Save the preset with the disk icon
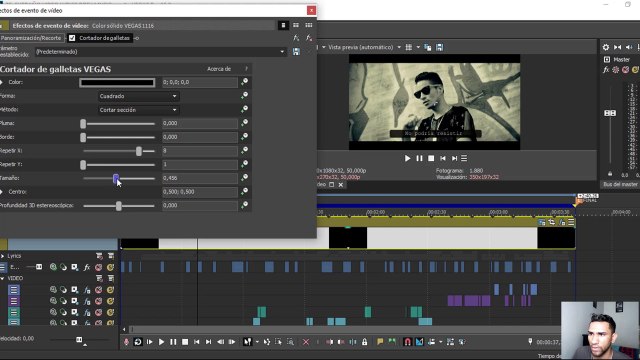640x360 pixels. (x=296, y=52)
